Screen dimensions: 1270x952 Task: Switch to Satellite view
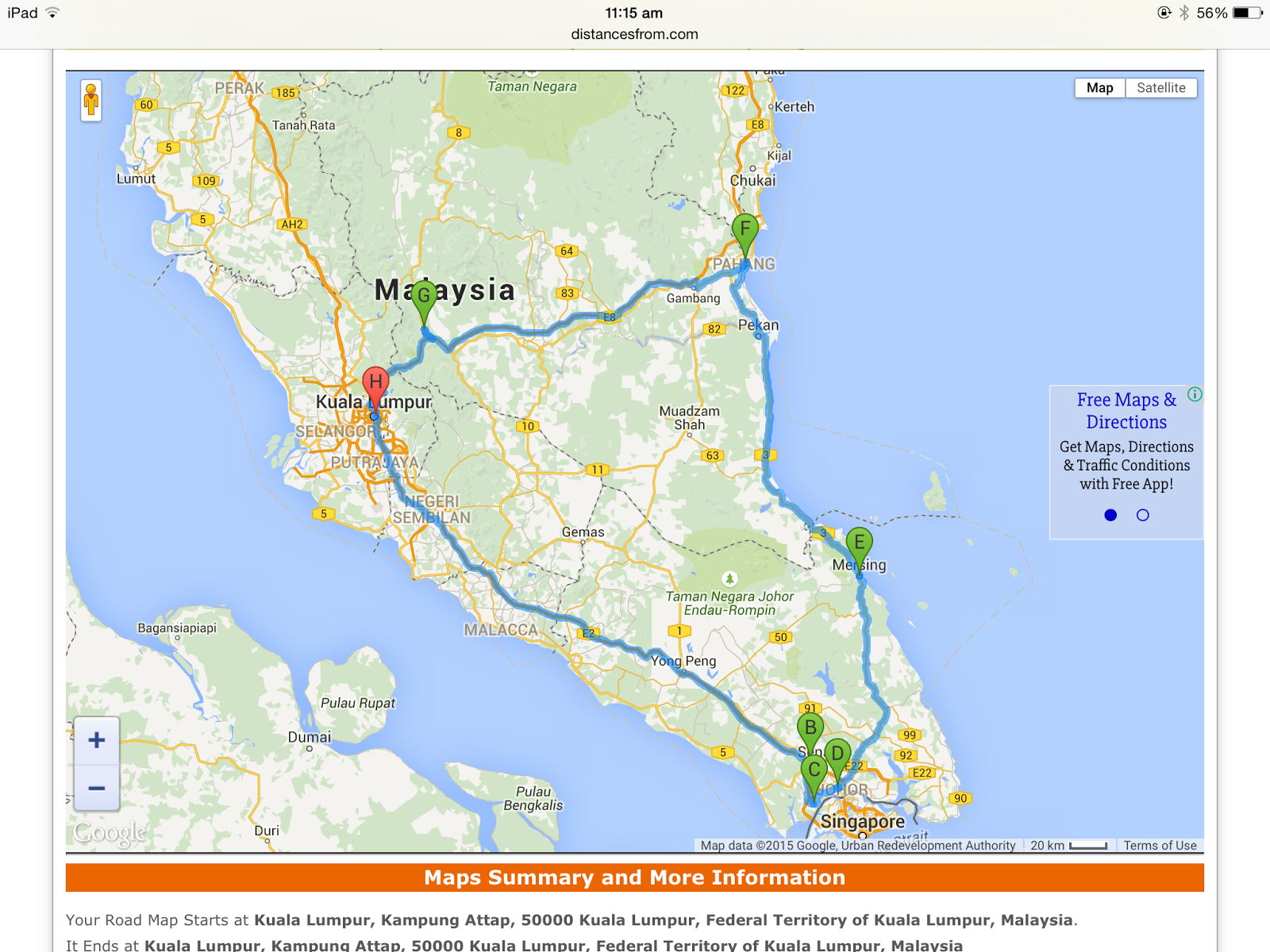coord(1161,88)
